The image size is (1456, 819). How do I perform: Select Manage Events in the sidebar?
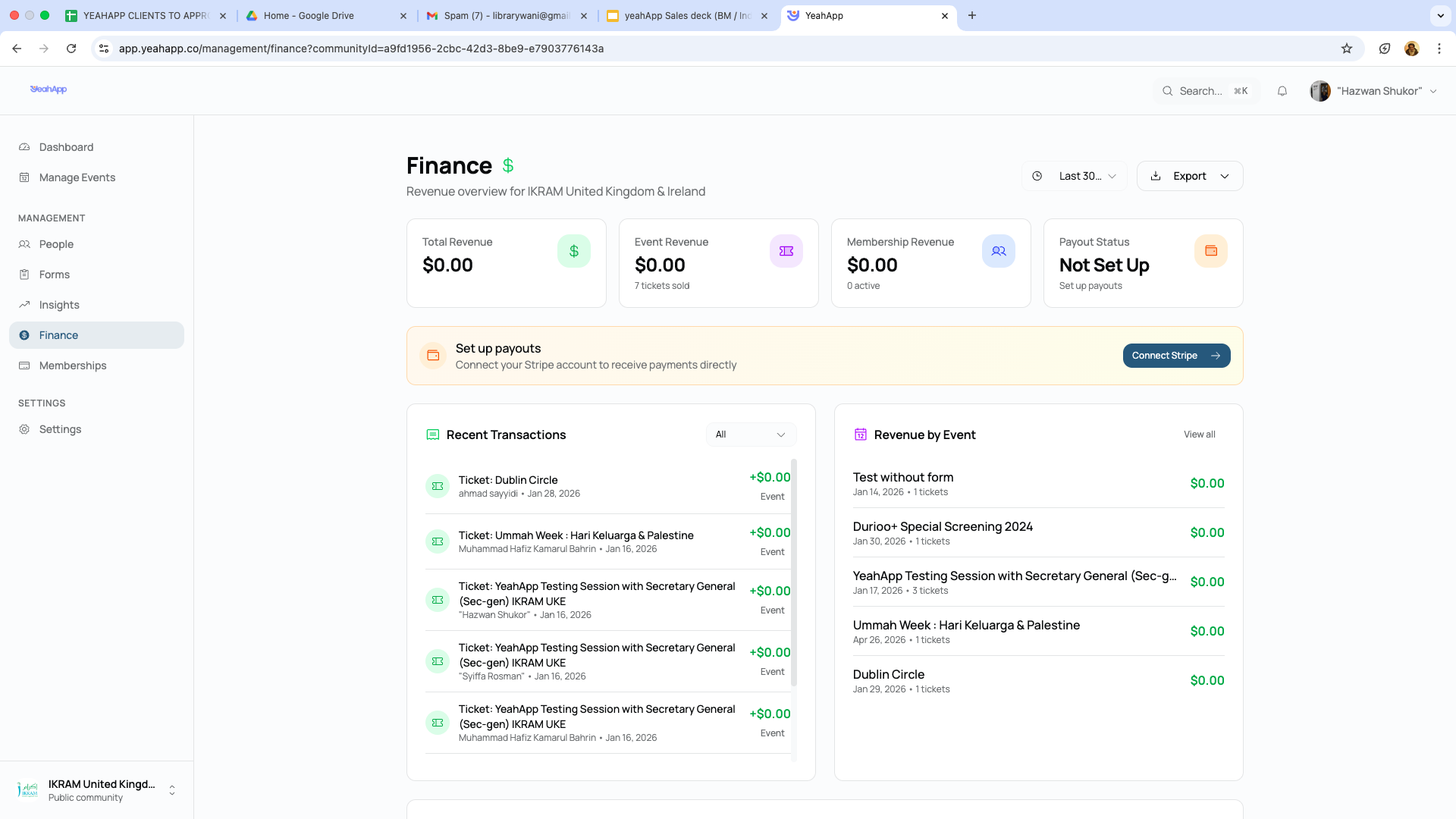tap(77, 177)
